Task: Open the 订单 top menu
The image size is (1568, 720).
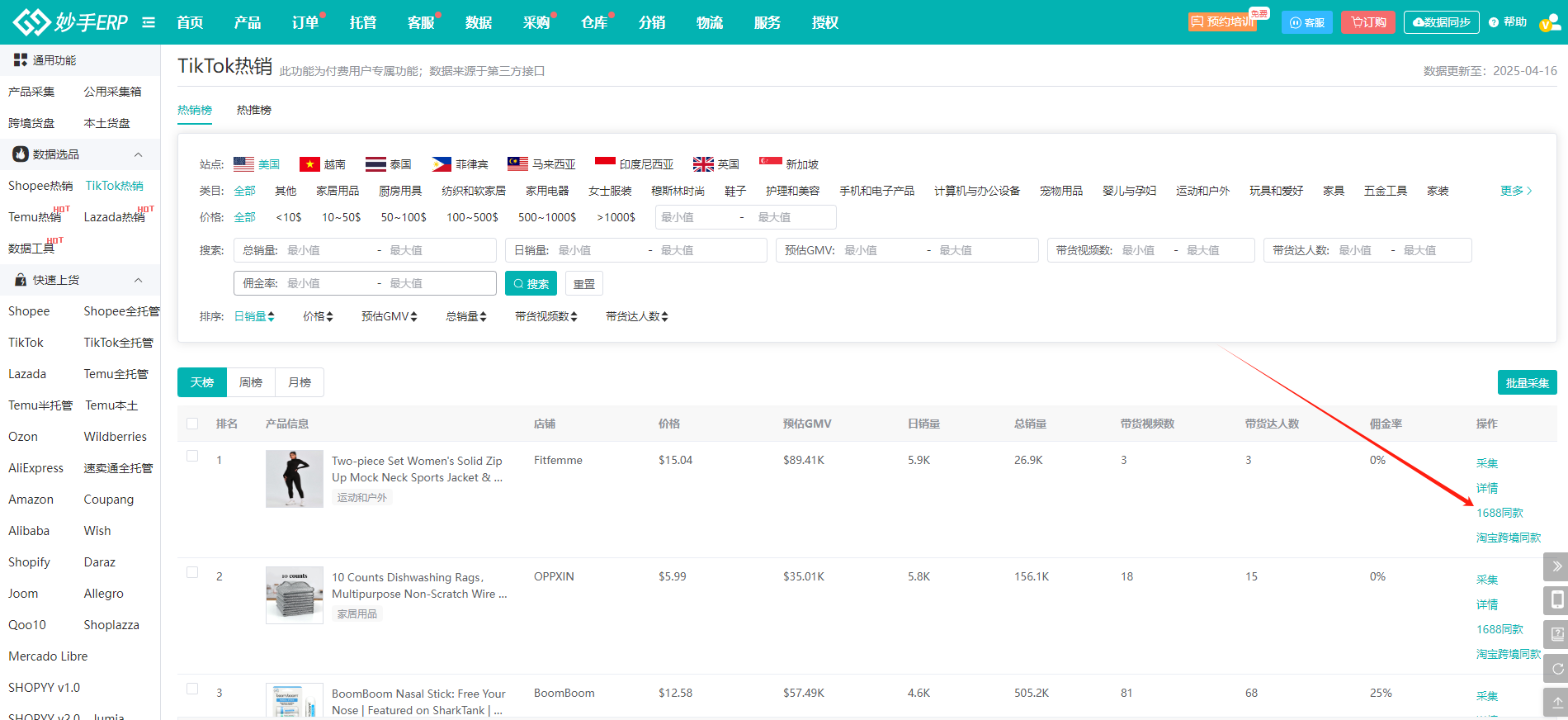Action: (305, 22)
